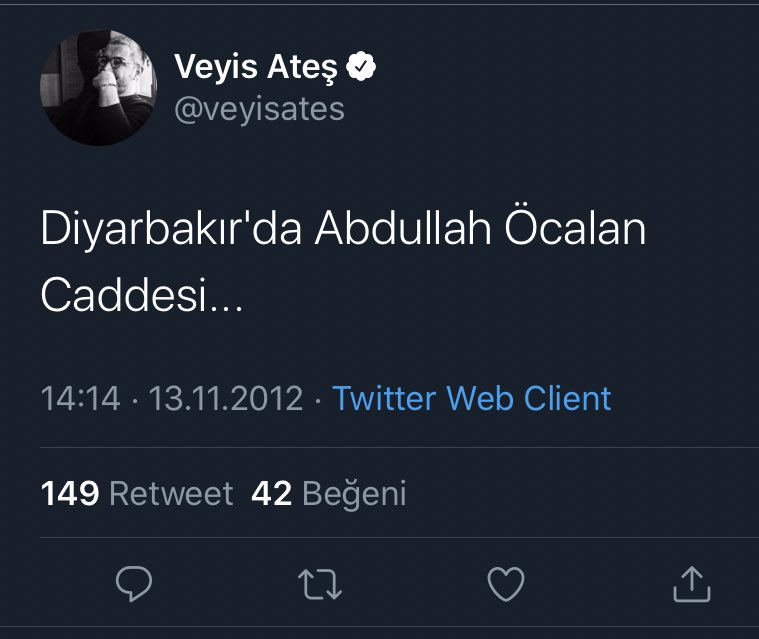Open the Twitter Web Client source link

471,398
